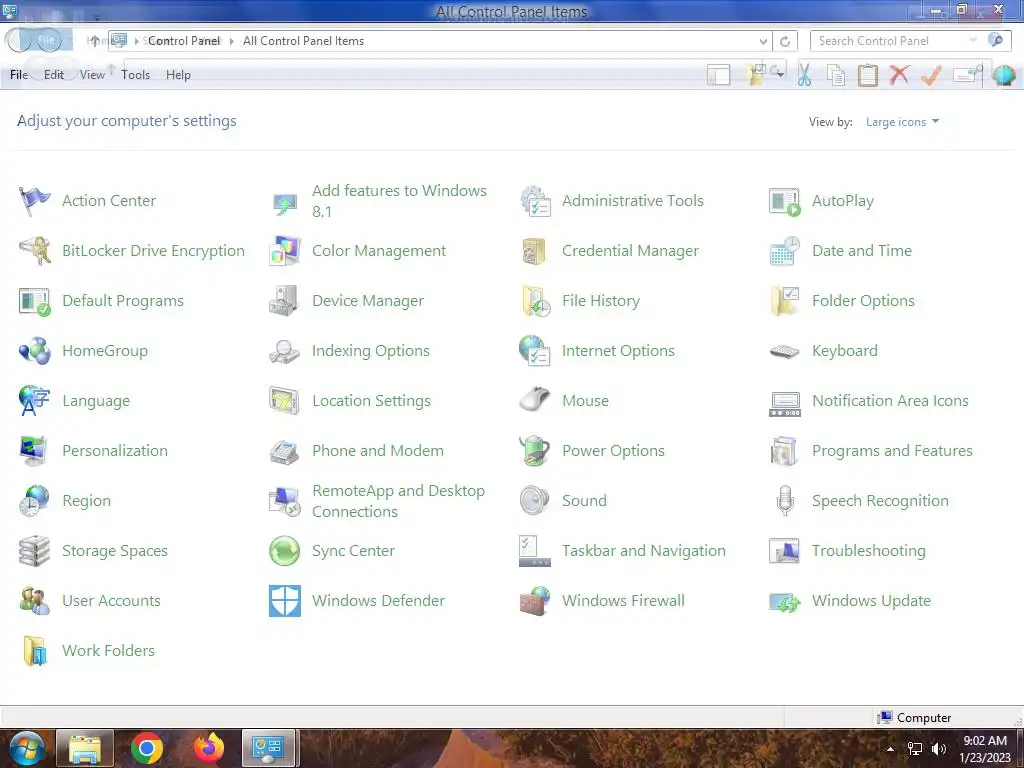Open Power Options battery icon
Viewport: 1024px width, 768px height.
pyautogui.click(x=535, y=451)
